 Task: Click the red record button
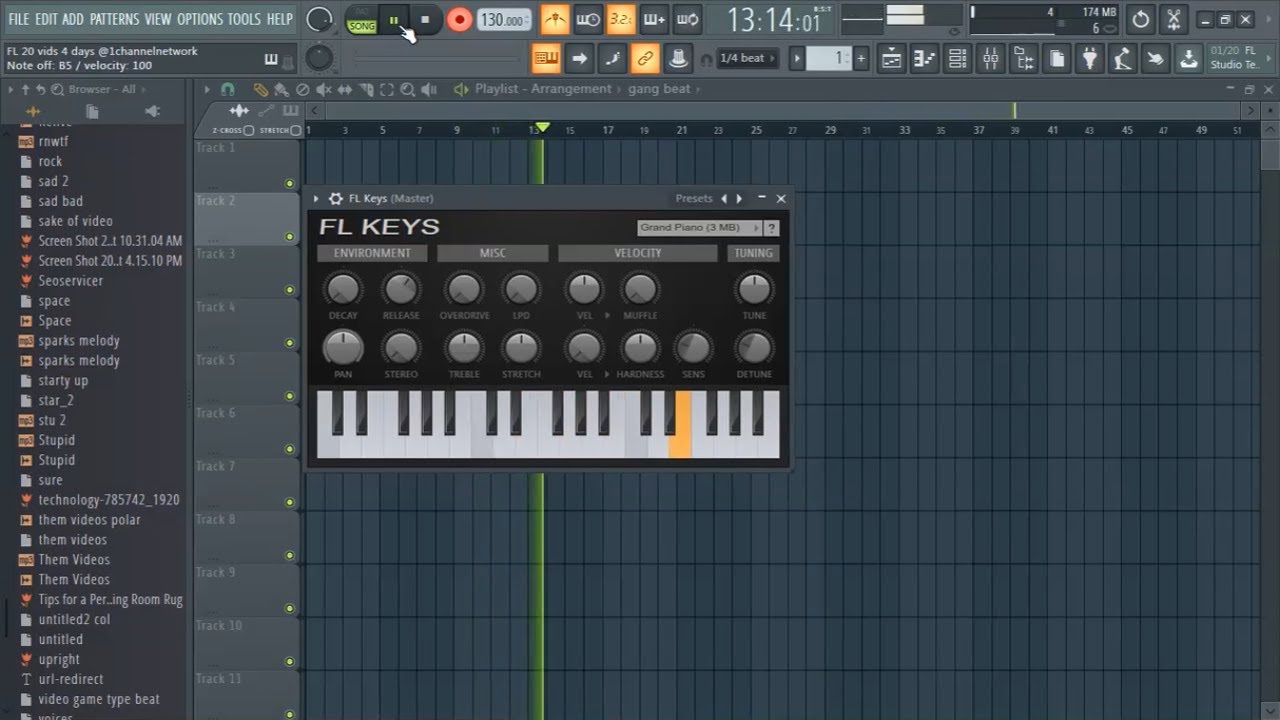coord(459,19)
